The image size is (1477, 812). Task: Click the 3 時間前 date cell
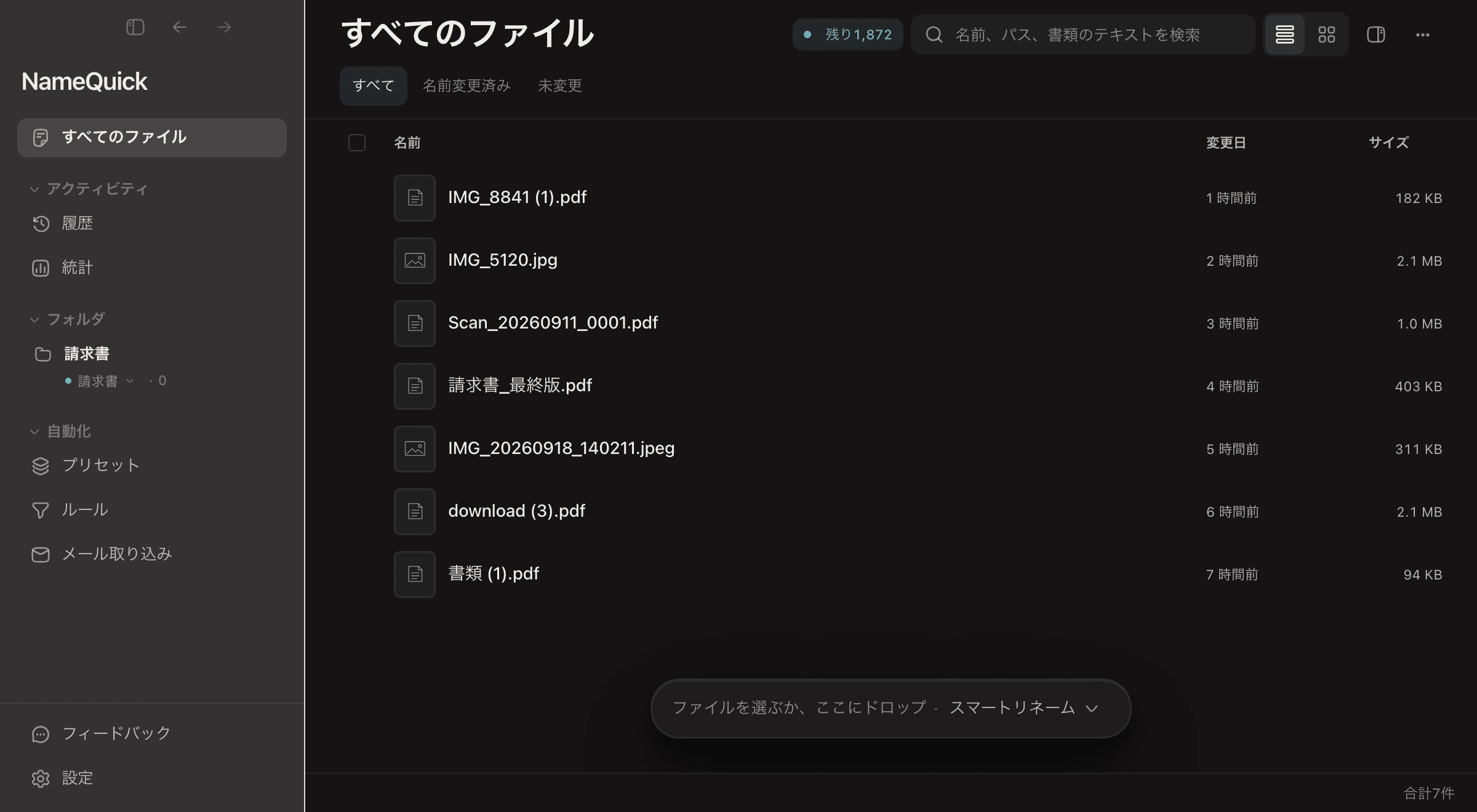click(x=1232, y=324)
